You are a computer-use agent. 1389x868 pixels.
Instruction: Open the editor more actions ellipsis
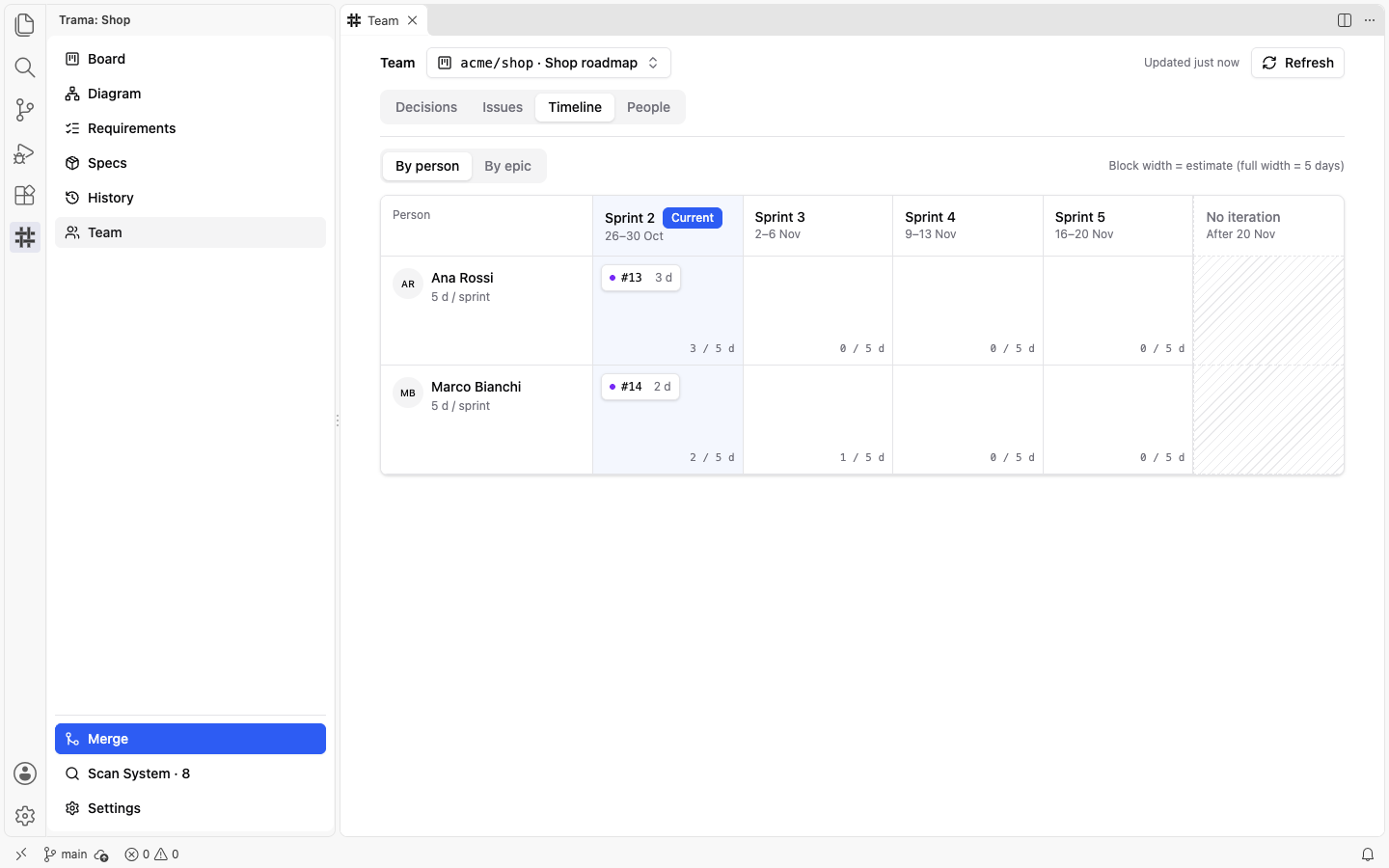(x=1370, y=20)
